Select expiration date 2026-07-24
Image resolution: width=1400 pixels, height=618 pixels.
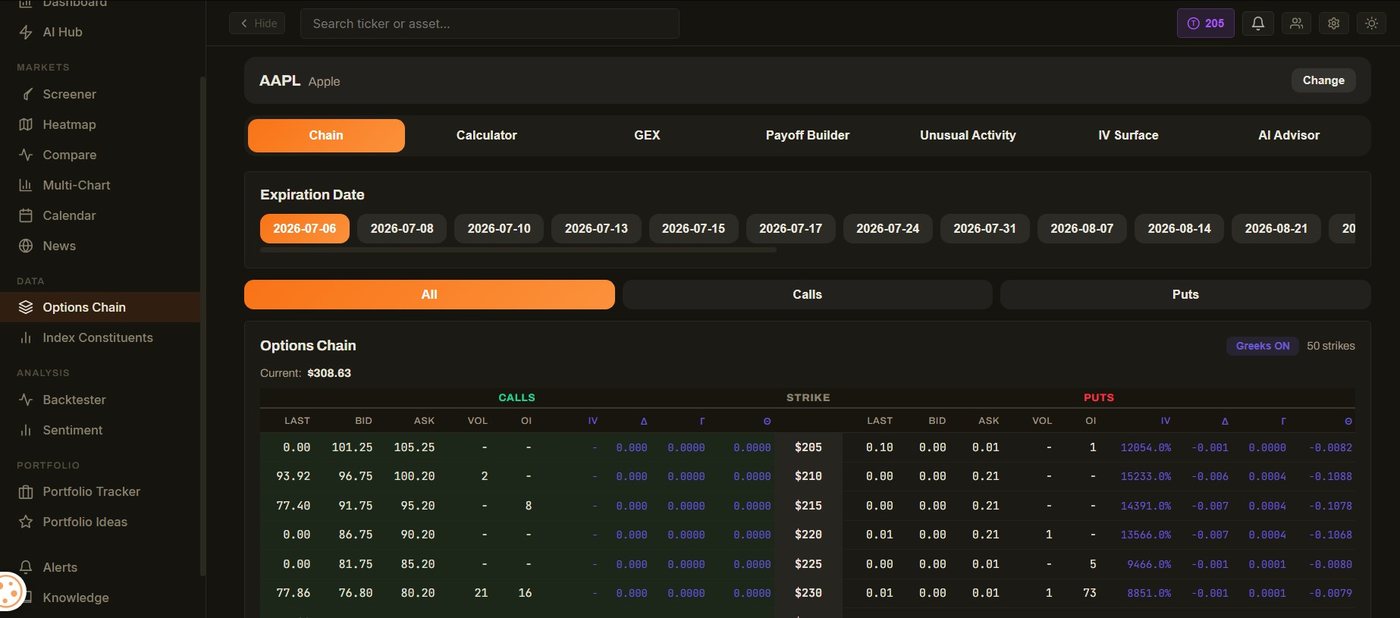tap(888, 228)
